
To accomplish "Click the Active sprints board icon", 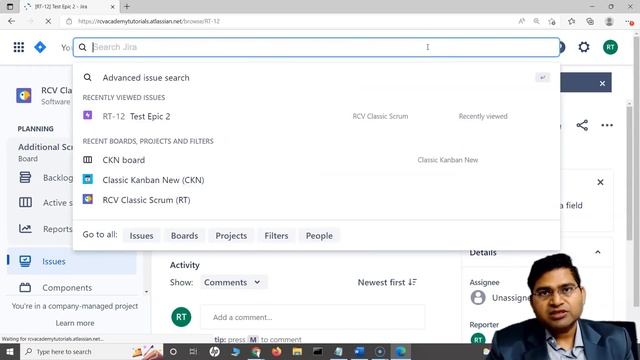I will (25, 202).
